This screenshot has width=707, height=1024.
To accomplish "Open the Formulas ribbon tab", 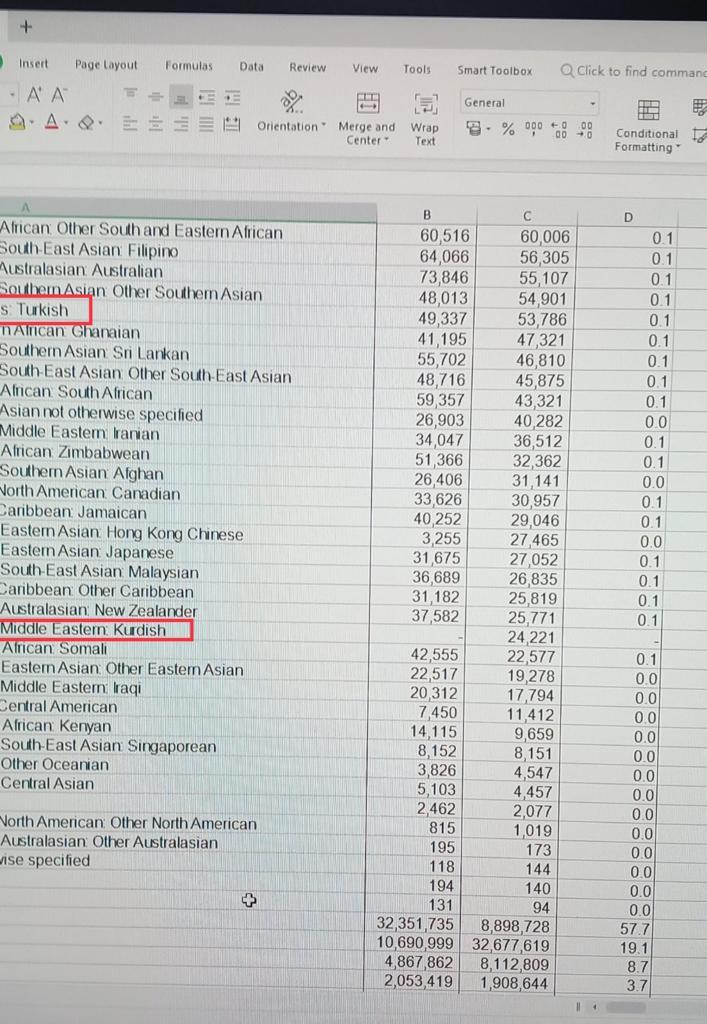I will click(x=189, y=66).
